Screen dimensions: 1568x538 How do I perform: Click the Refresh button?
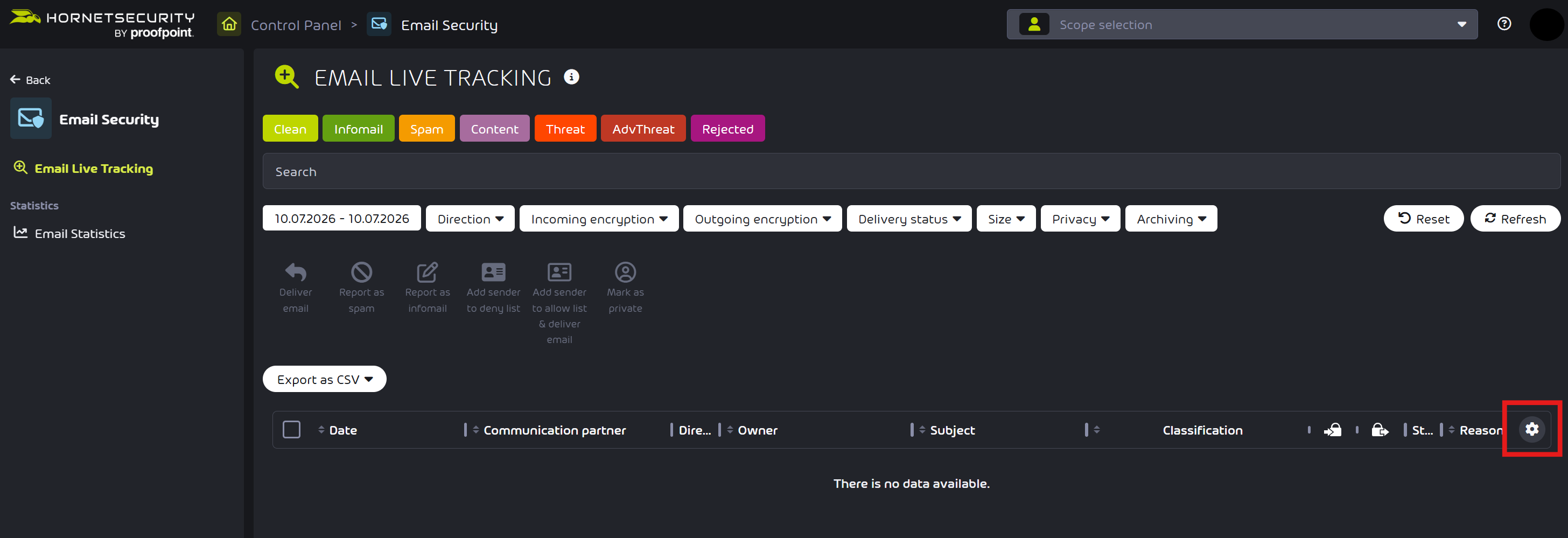[1515, 219]
